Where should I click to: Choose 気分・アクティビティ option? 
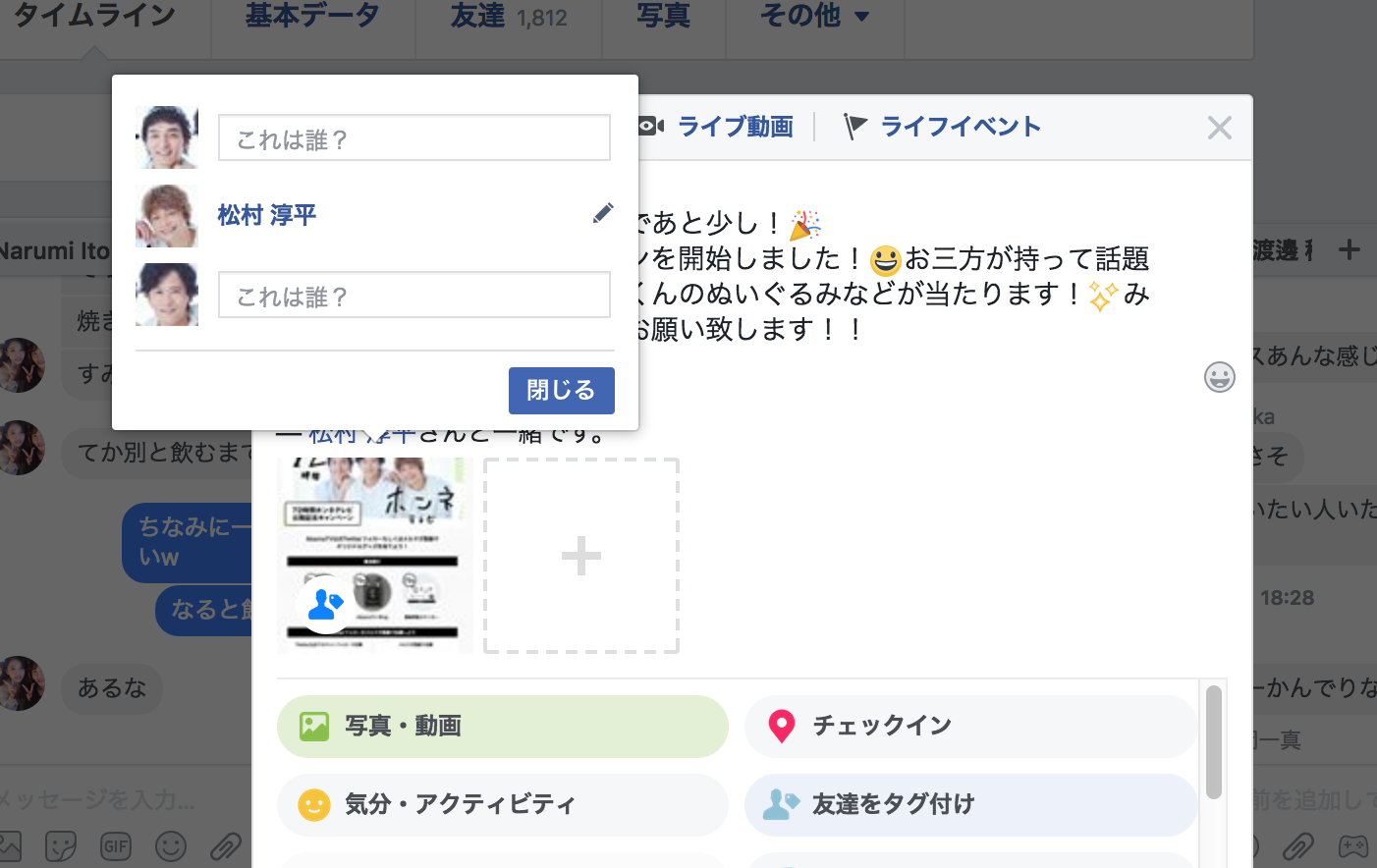(503, 805)
